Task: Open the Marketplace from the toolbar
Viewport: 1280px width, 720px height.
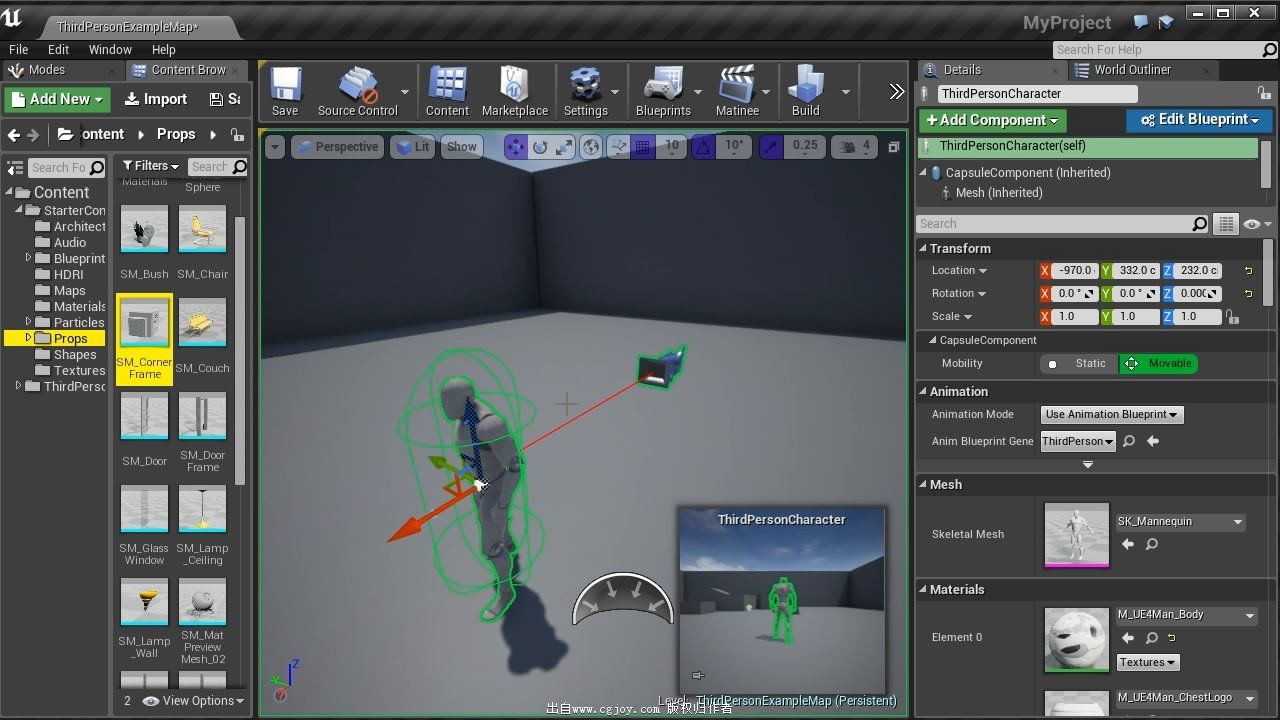Action: click(514, 92)
